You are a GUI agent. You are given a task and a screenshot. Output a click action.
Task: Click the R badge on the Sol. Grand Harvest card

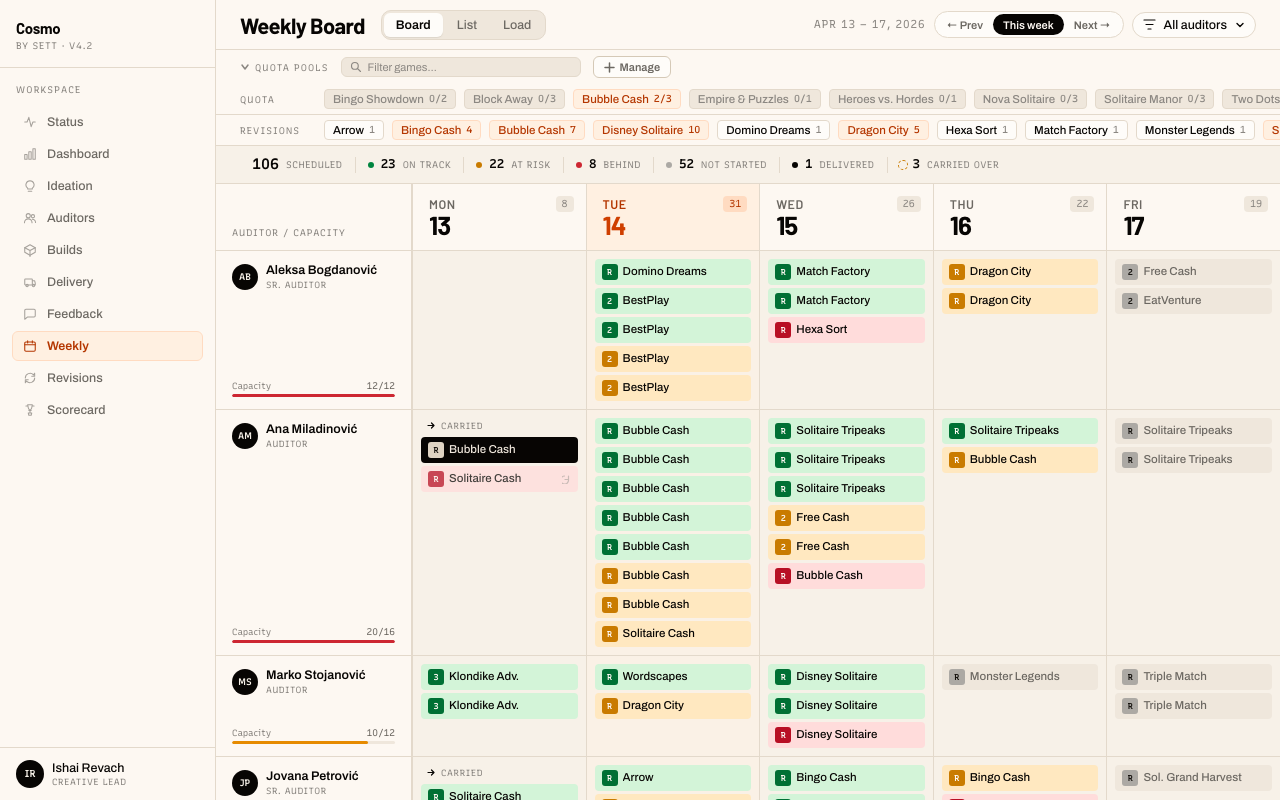click(1130, 777)
